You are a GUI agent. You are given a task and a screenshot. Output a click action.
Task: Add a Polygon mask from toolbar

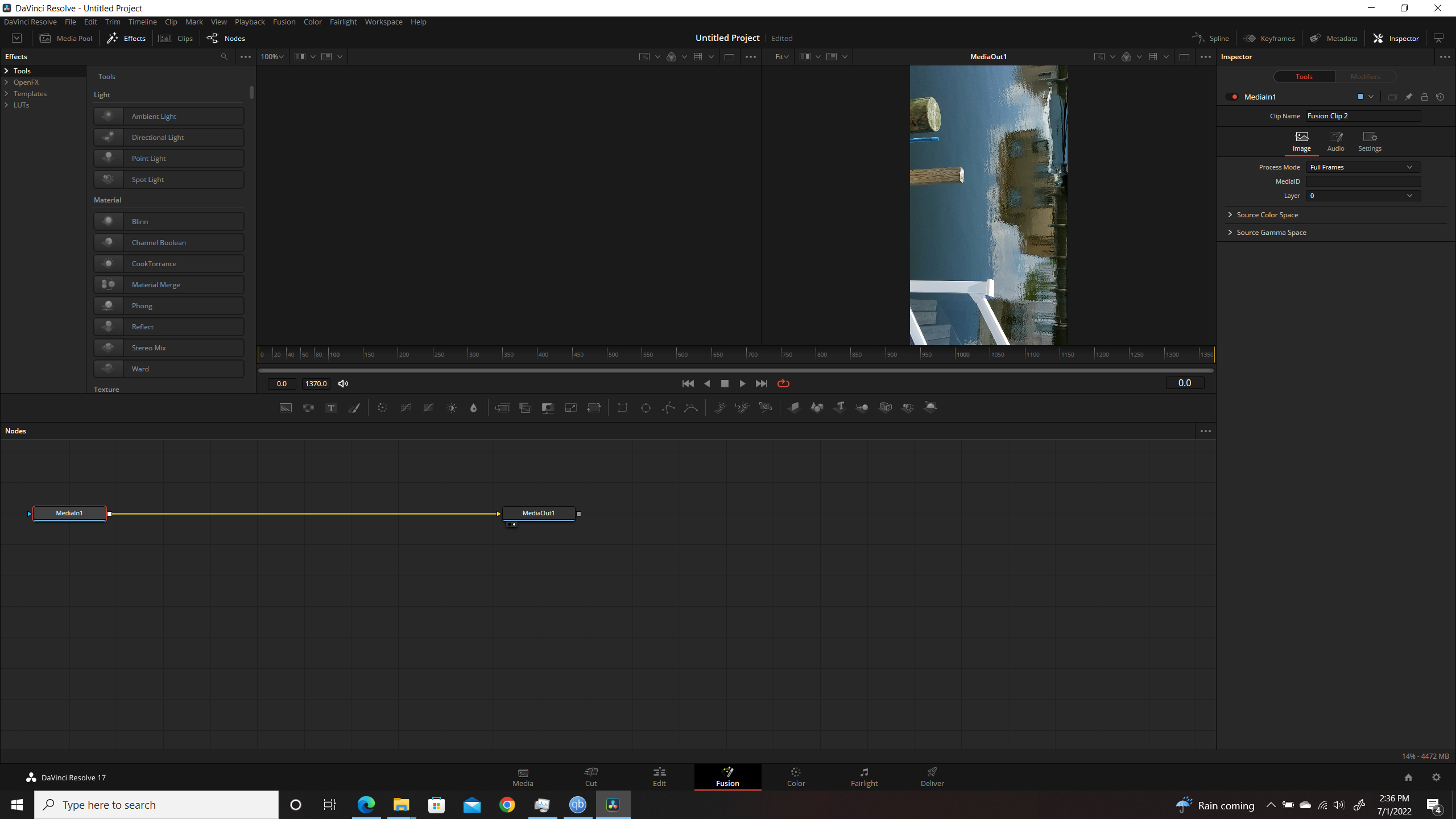point(668,408)
